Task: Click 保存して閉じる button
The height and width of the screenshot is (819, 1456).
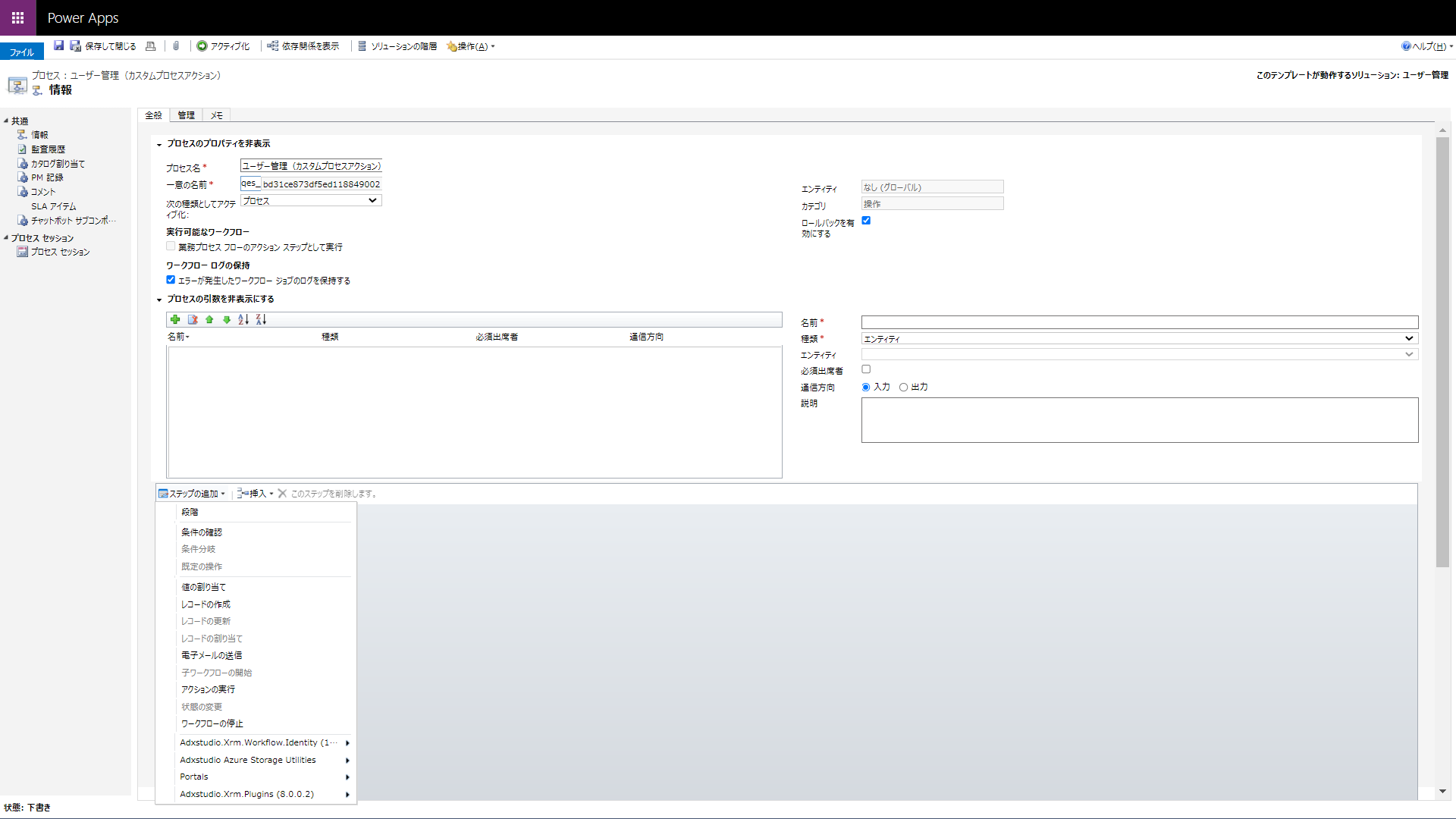Action: click(x=103, y=46)
